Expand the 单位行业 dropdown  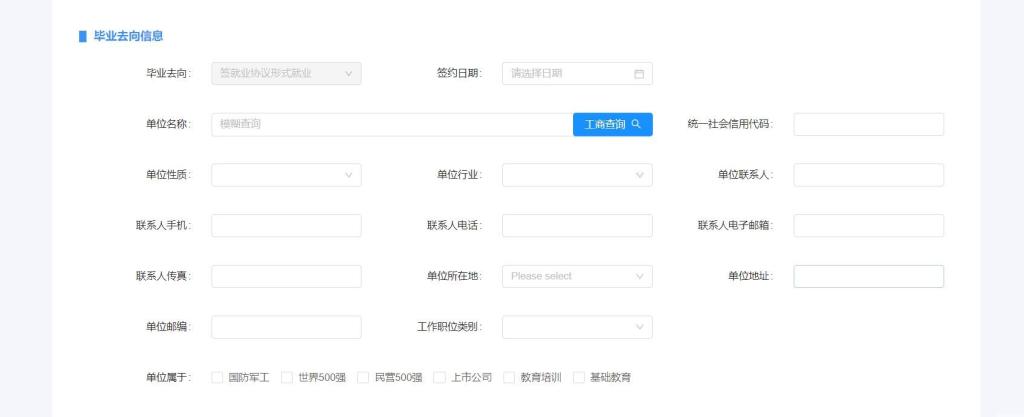577,175
